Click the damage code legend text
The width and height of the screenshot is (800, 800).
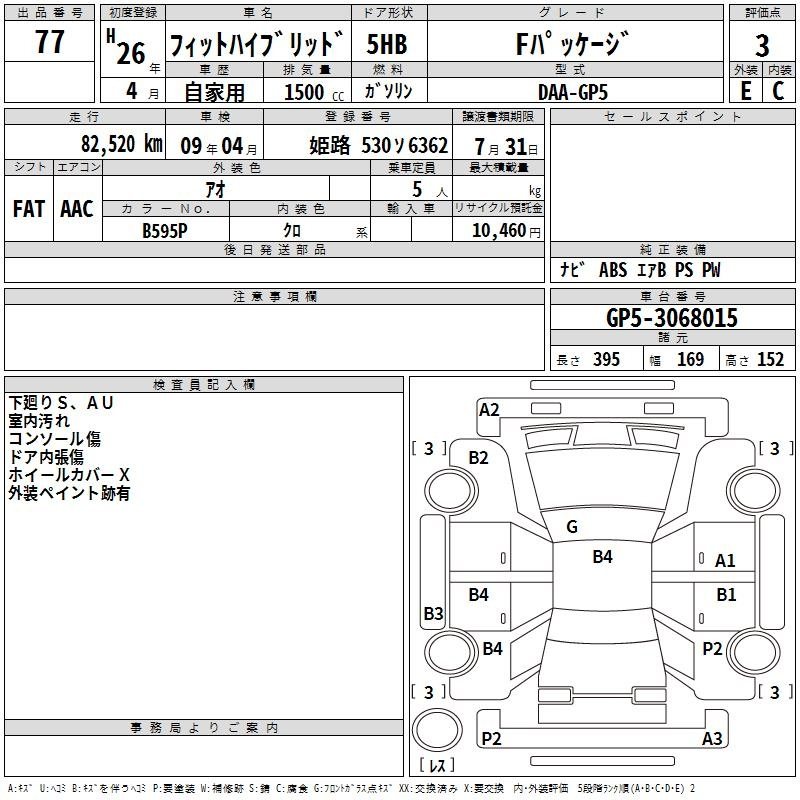tap(351, 788)
